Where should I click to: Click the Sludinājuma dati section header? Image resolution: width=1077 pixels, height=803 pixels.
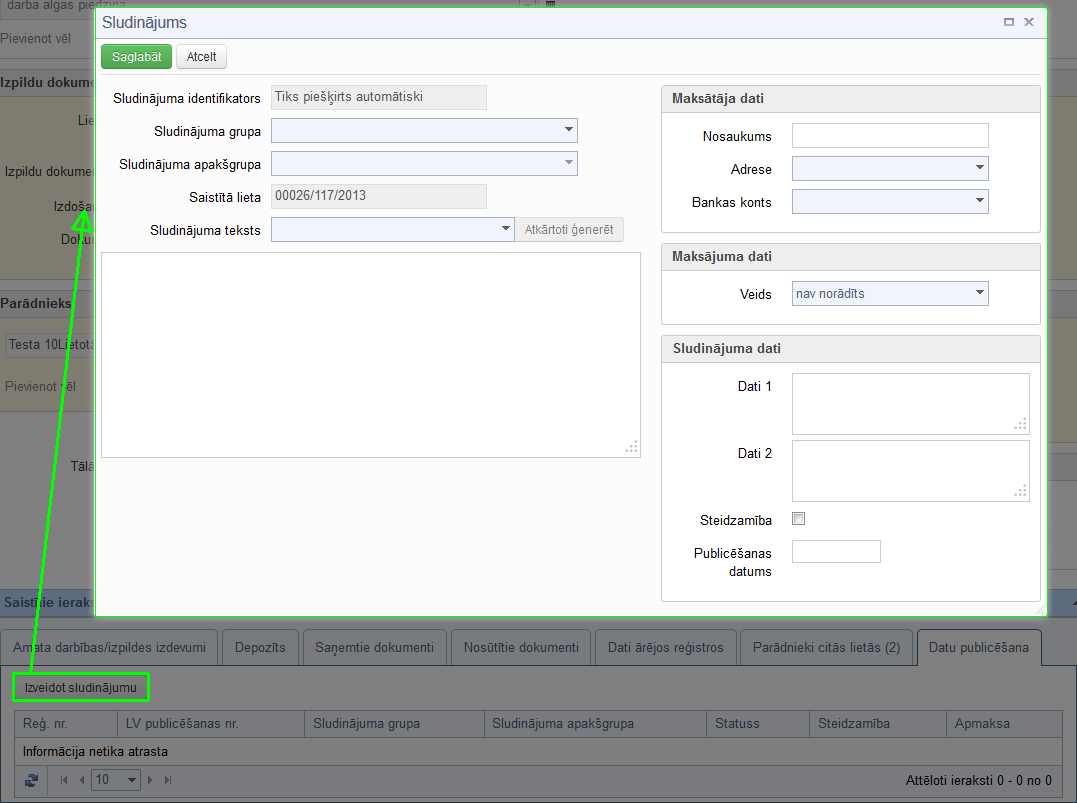(x=850, y=349)
